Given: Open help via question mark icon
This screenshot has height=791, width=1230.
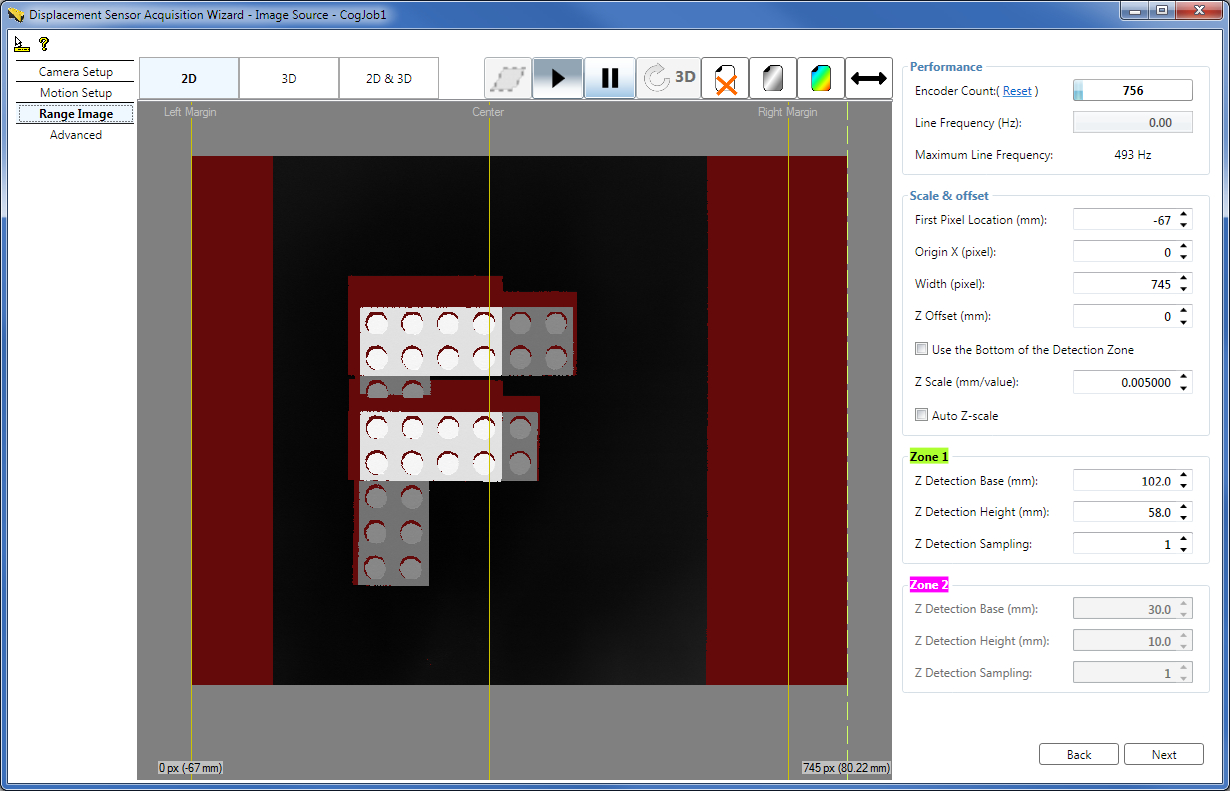Looking at the screenshot, I should coord(41,43).
